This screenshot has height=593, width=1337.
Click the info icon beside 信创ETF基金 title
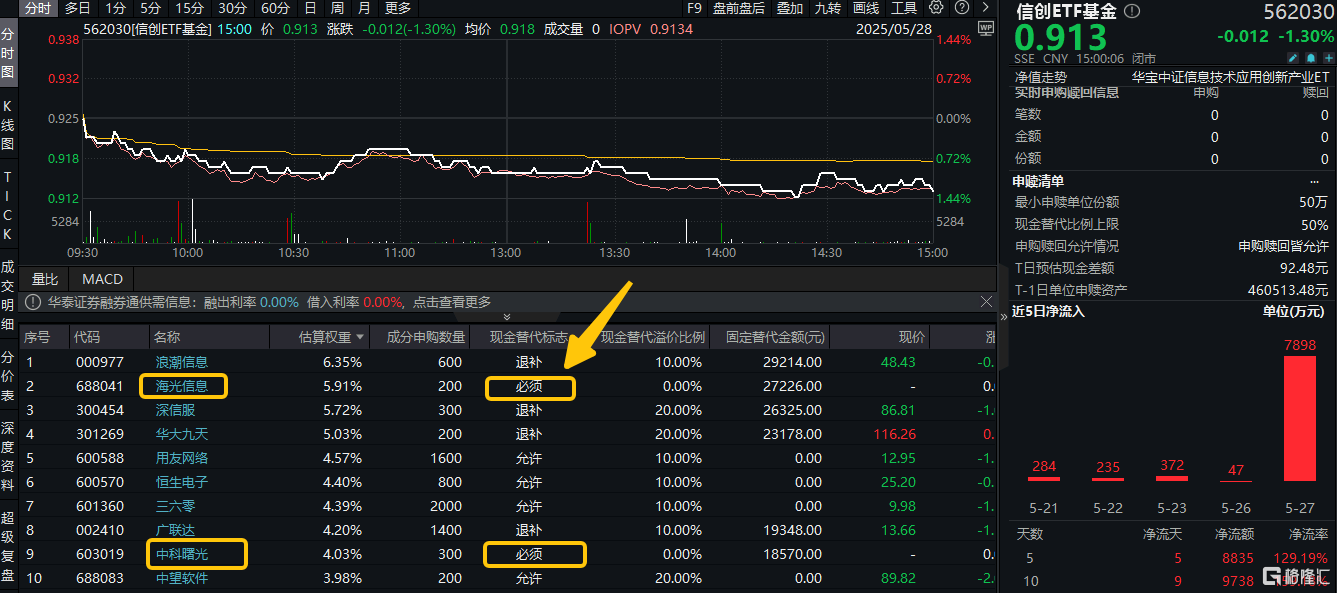coord(1132,12)
